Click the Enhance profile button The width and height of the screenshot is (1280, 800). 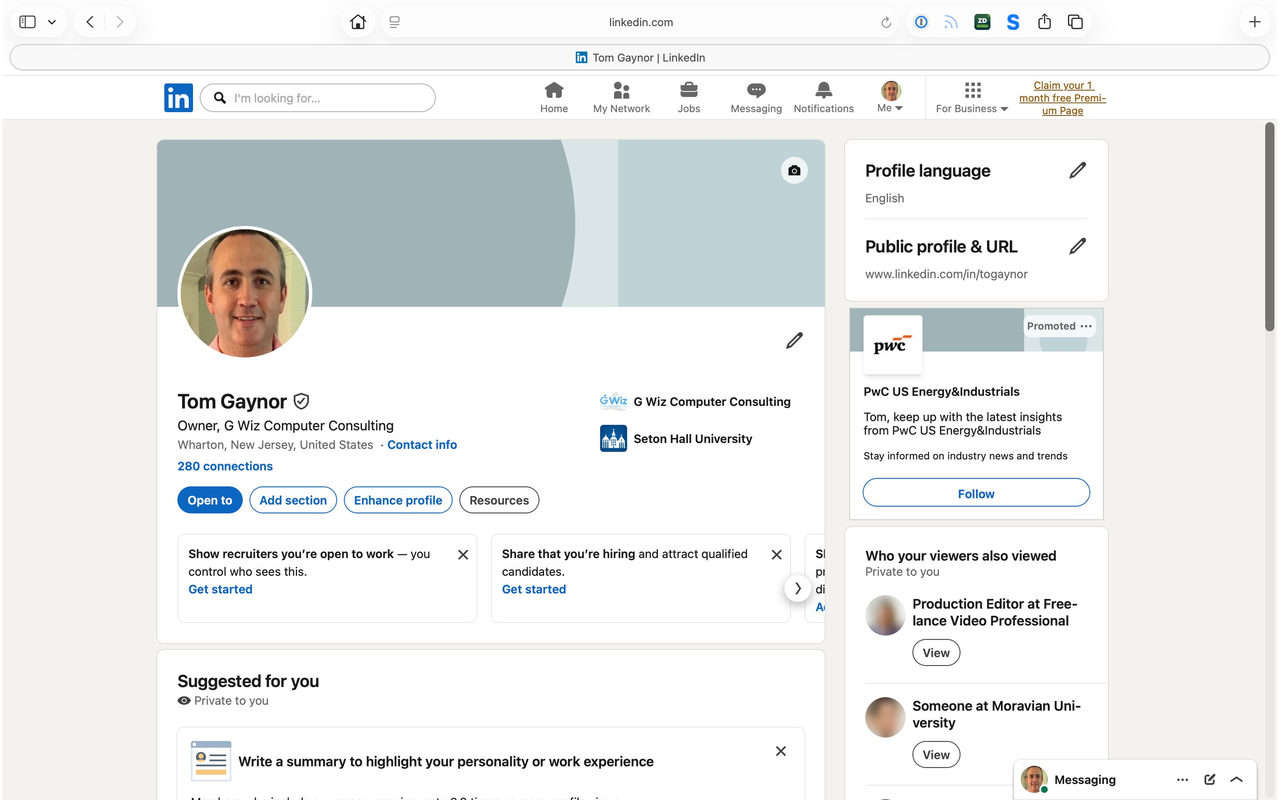tap(398, 500)
